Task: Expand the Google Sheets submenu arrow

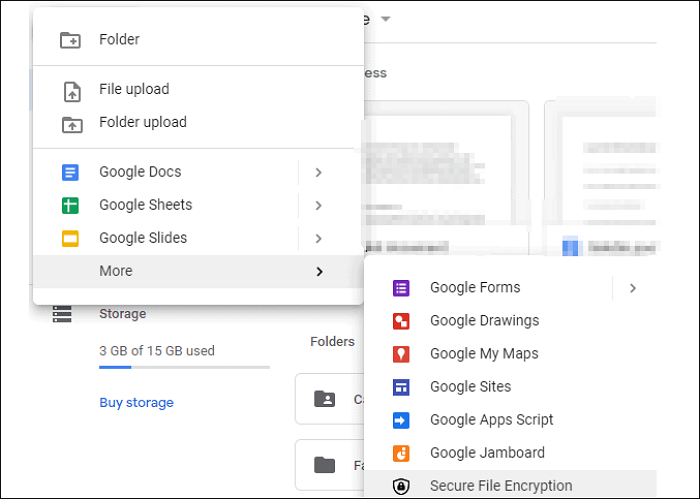Action: coord(318,205)
